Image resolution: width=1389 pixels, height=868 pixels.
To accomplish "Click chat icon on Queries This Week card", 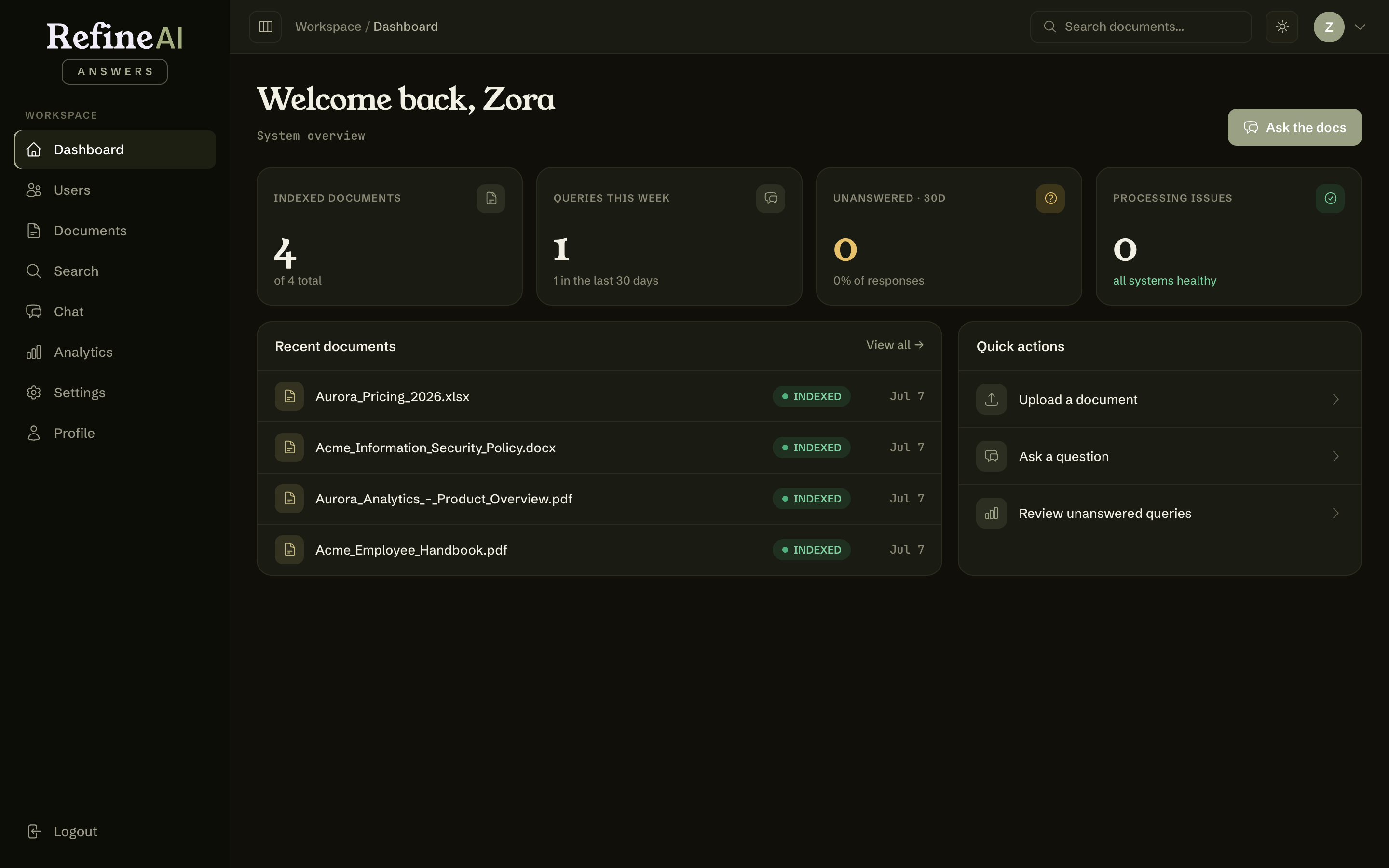I will click(x=770, y=199).
